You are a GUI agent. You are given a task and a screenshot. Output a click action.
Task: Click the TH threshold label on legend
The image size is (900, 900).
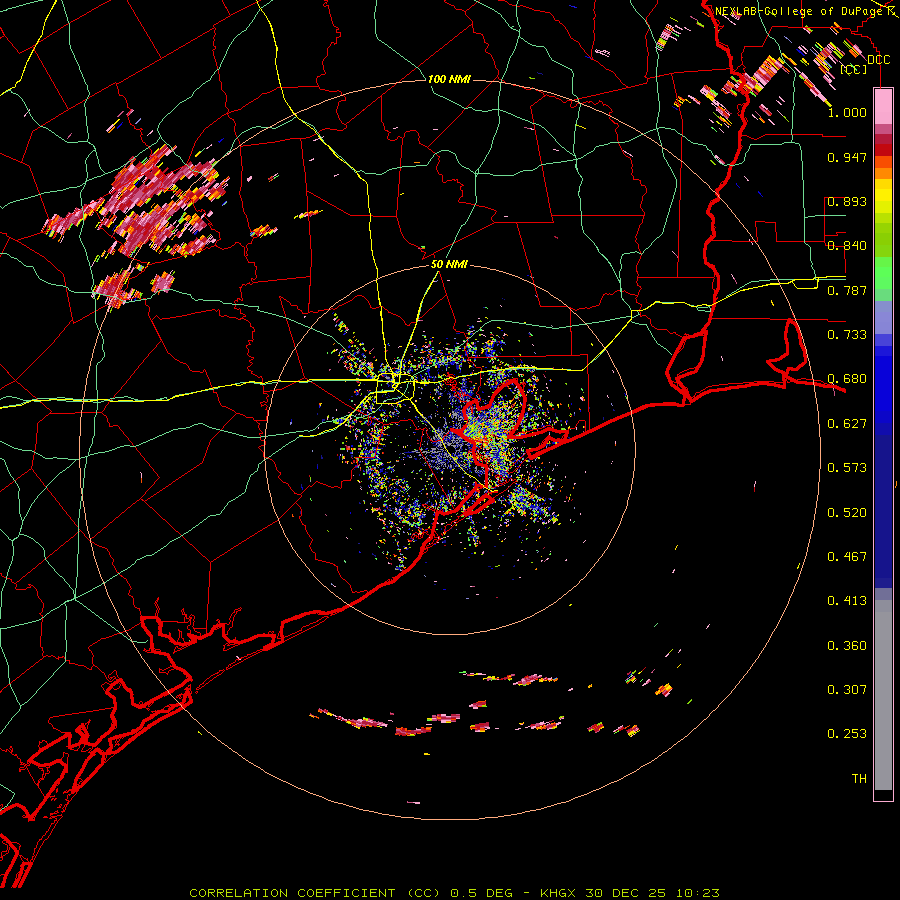coord(859,779)
